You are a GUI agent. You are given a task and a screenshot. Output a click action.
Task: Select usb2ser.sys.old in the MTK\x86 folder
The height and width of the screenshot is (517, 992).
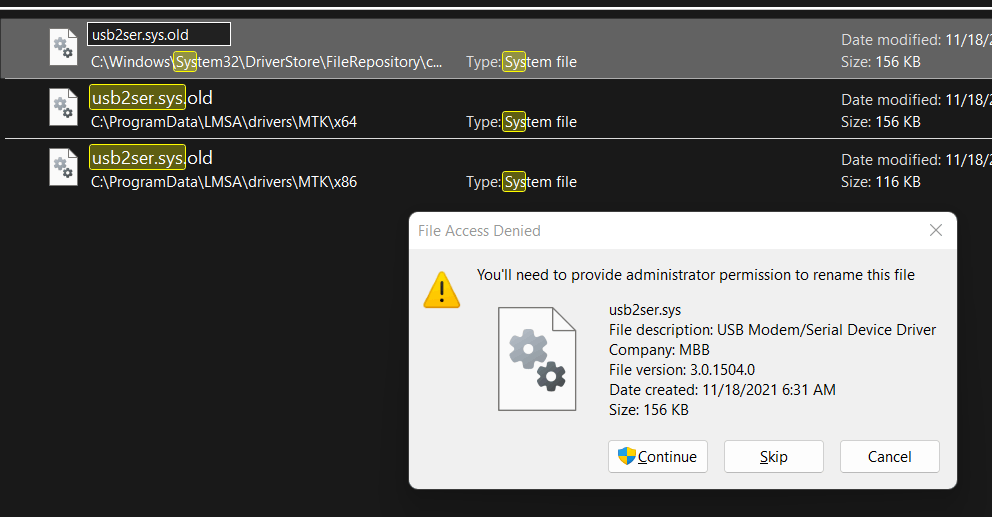pos(151,158)
